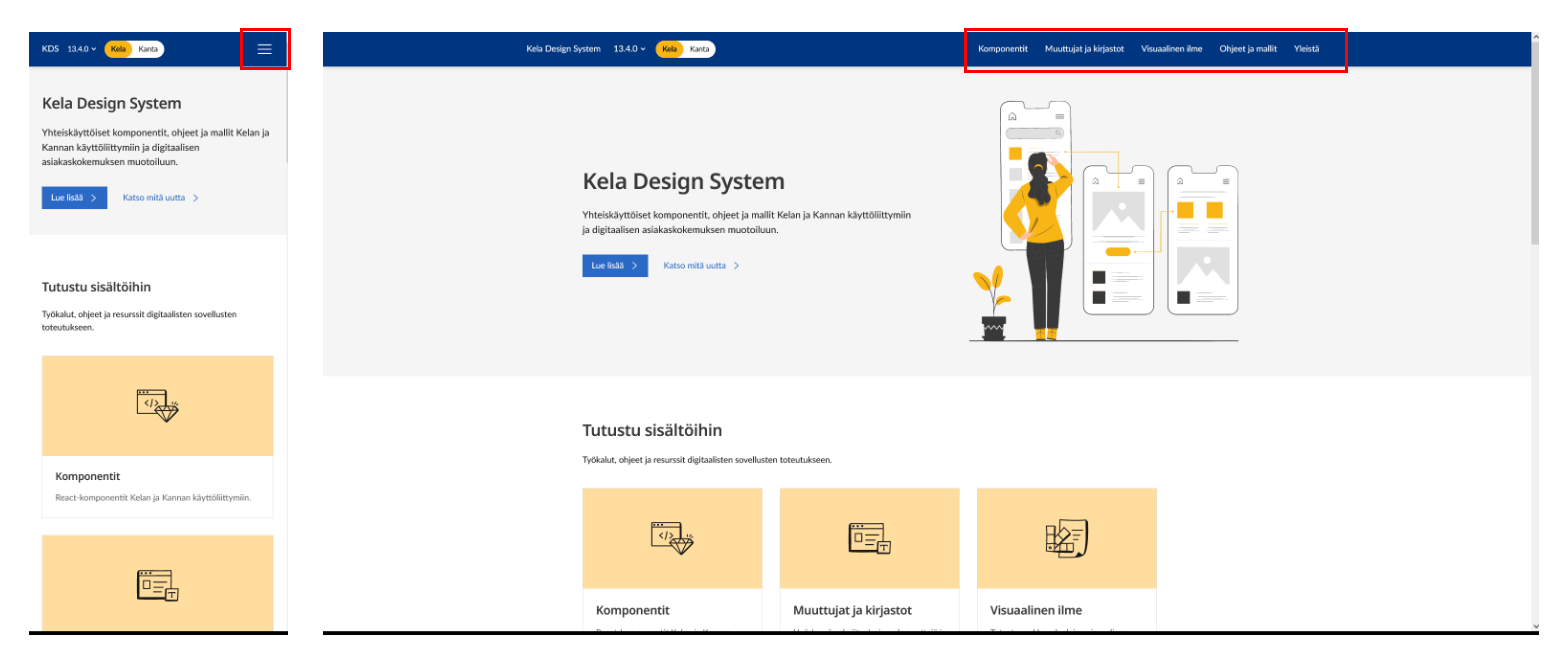Image resolution: width=1568 pixels, height=666 pixels.
Task: Click the Visuaalinen ilme palette icon
Action: (x=1066, y=538)
